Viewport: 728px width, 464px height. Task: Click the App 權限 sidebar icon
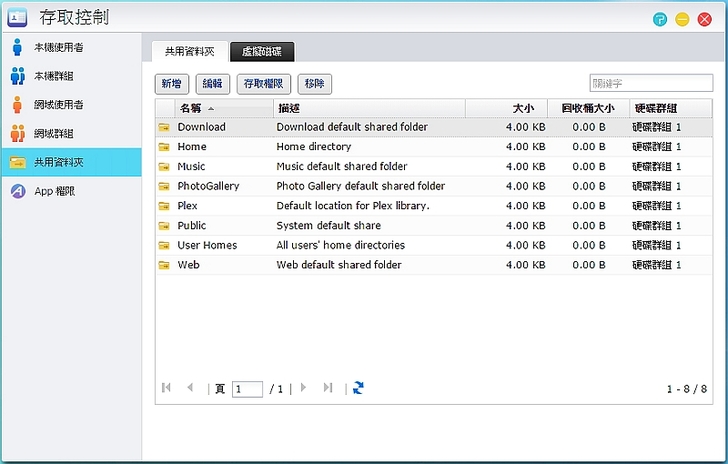[17, 191]
